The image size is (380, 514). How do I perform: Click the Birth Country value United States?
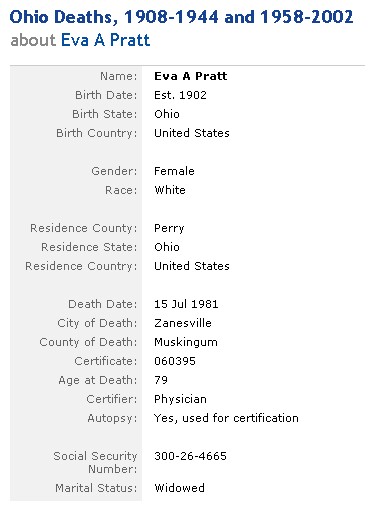coord(192,133)
